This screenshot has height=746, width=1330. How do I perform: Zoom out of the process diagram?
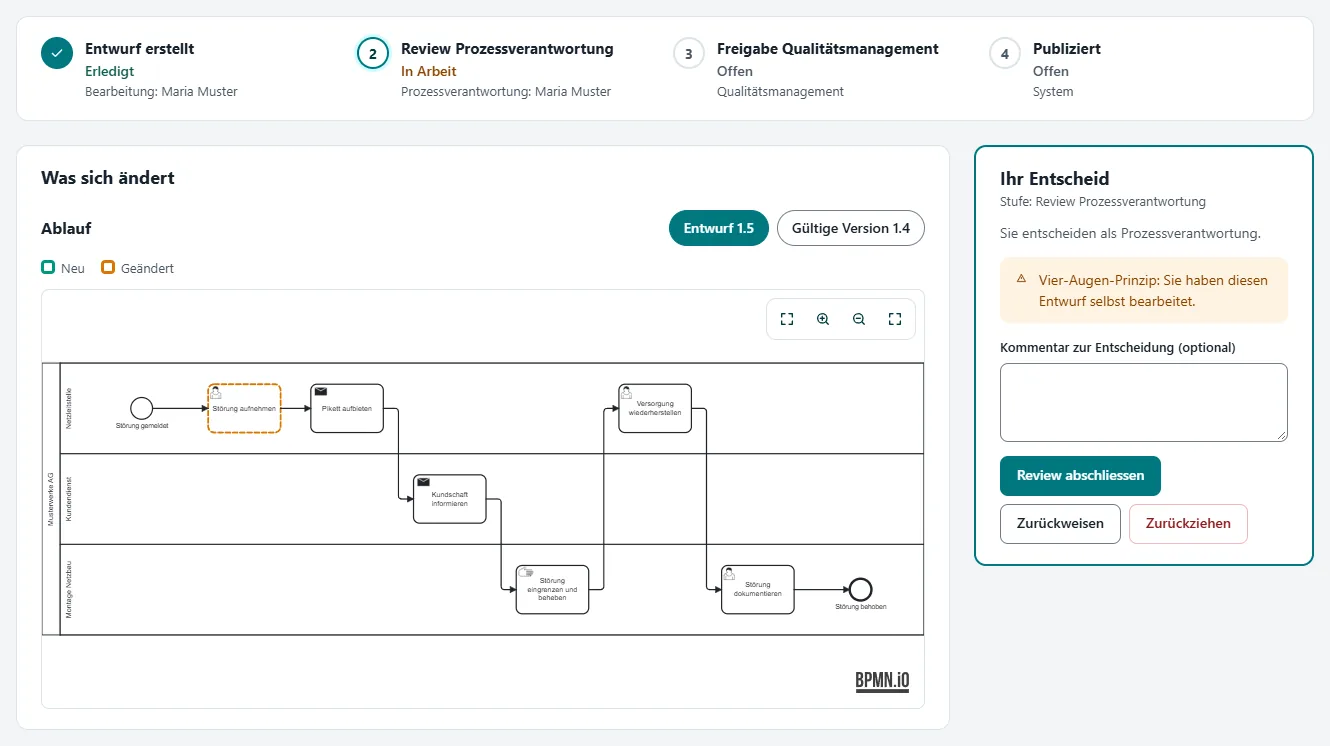click(859, 319)
